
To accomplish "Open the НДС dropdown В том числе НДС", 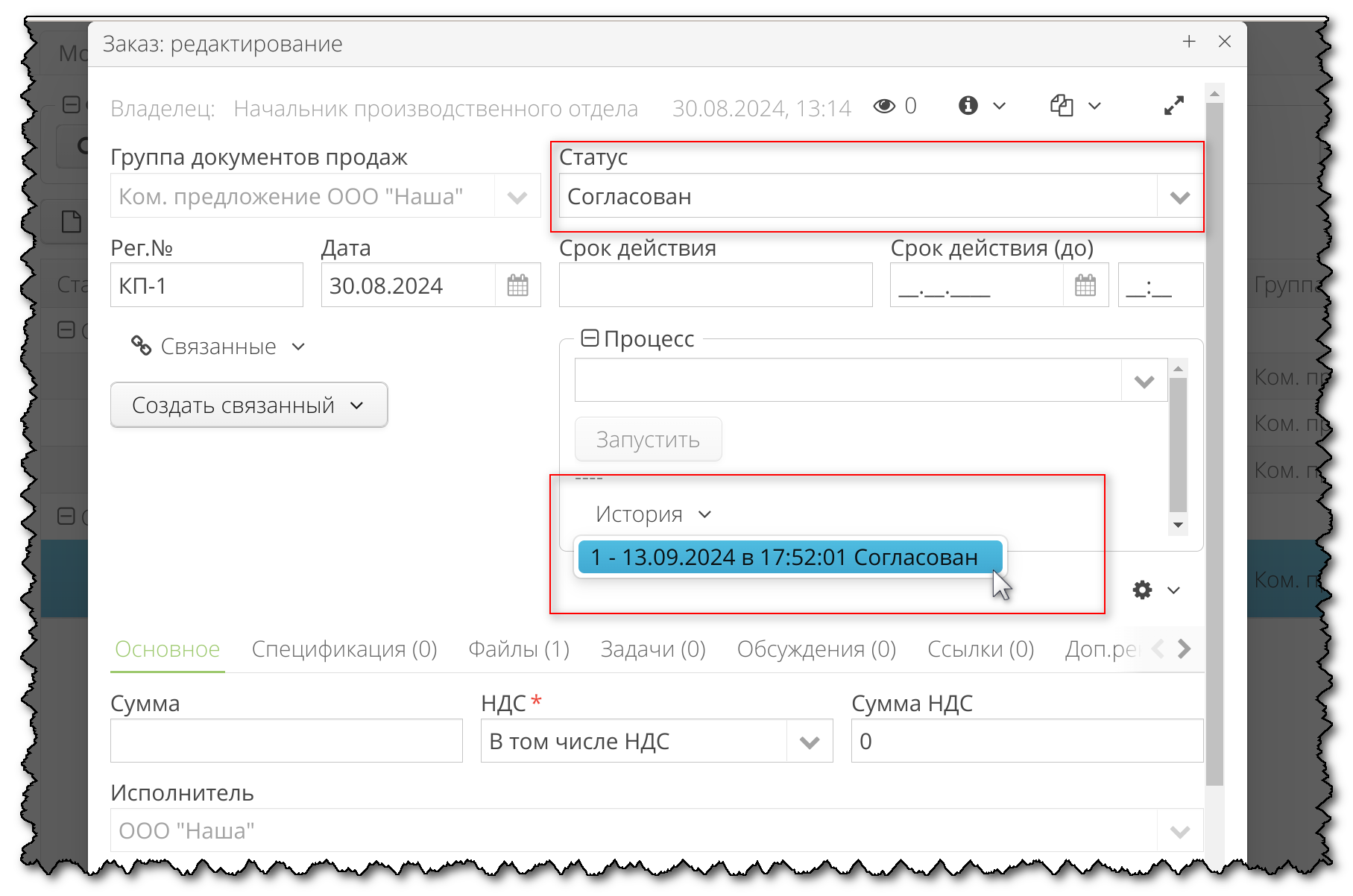I will pos(810,741).
